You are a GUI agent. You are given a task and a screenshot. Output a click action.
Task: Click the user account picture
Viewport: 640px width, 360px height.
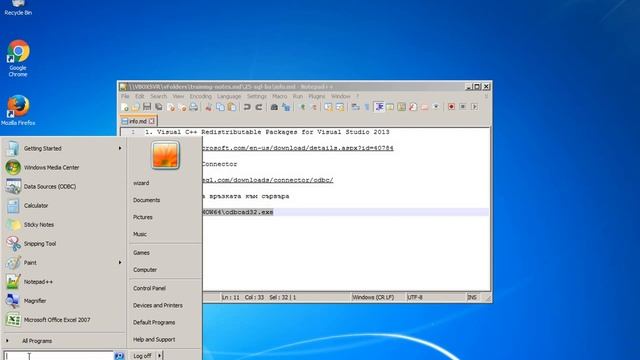(165, 155)
